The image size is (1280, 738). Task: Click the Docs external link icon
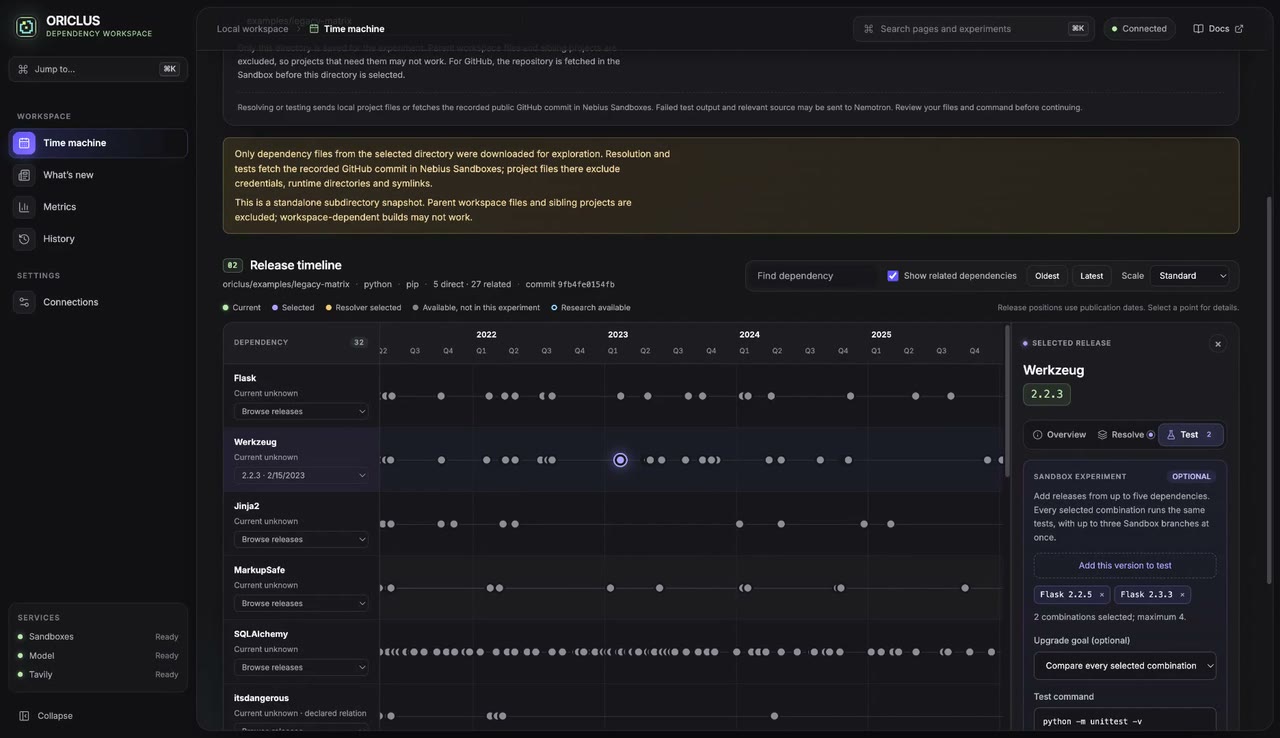pos(1239,29)
